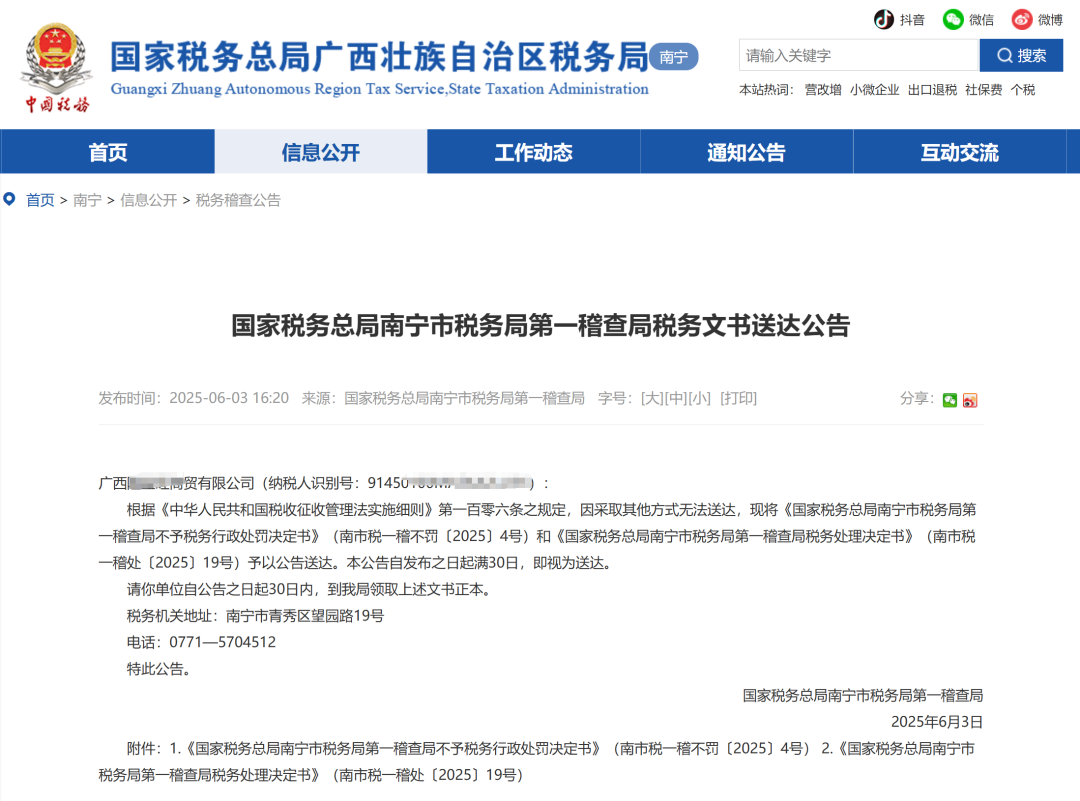
Task: Open the 微博 (Weibo) icon at top
Action: (x=1022, y=19)
